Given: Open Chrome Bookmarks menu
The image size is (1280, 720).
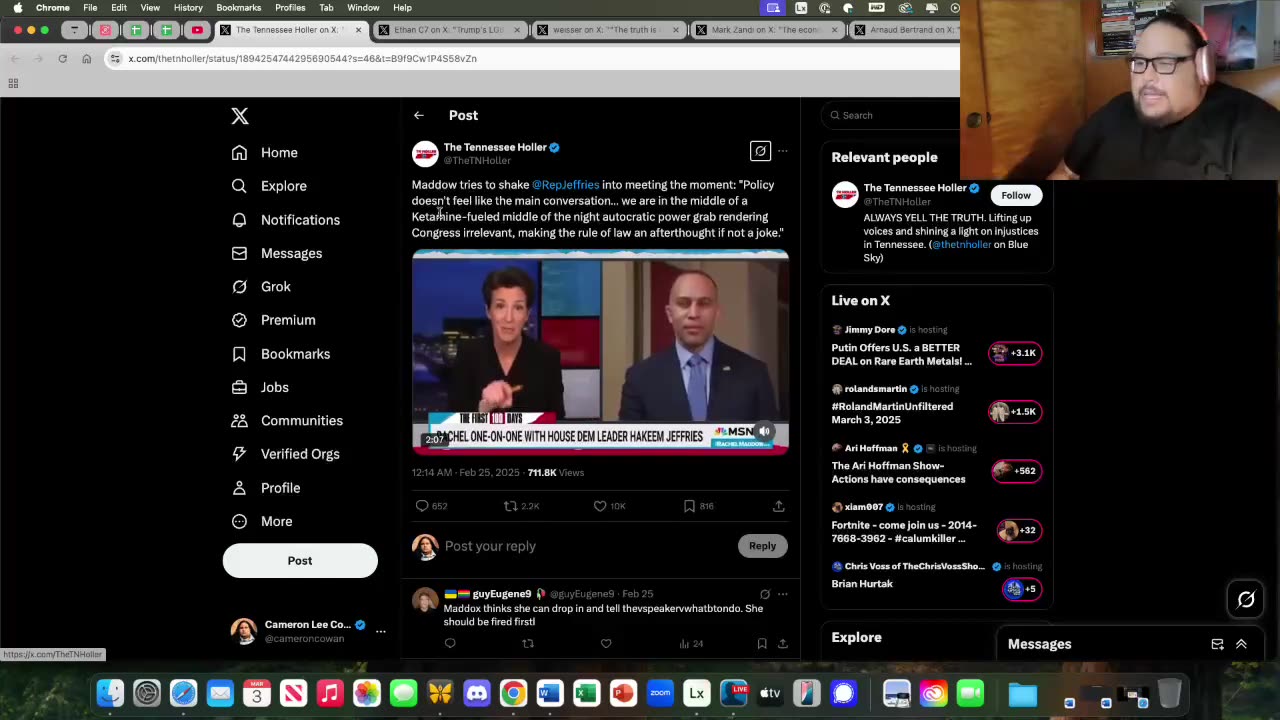Looking at the screenshot, I should (239, 7).
